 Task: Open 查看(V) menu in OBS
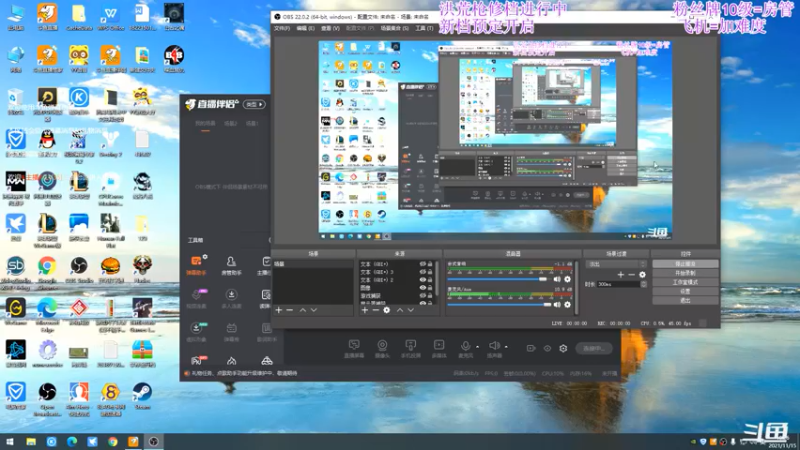click(x=330, y=28)
